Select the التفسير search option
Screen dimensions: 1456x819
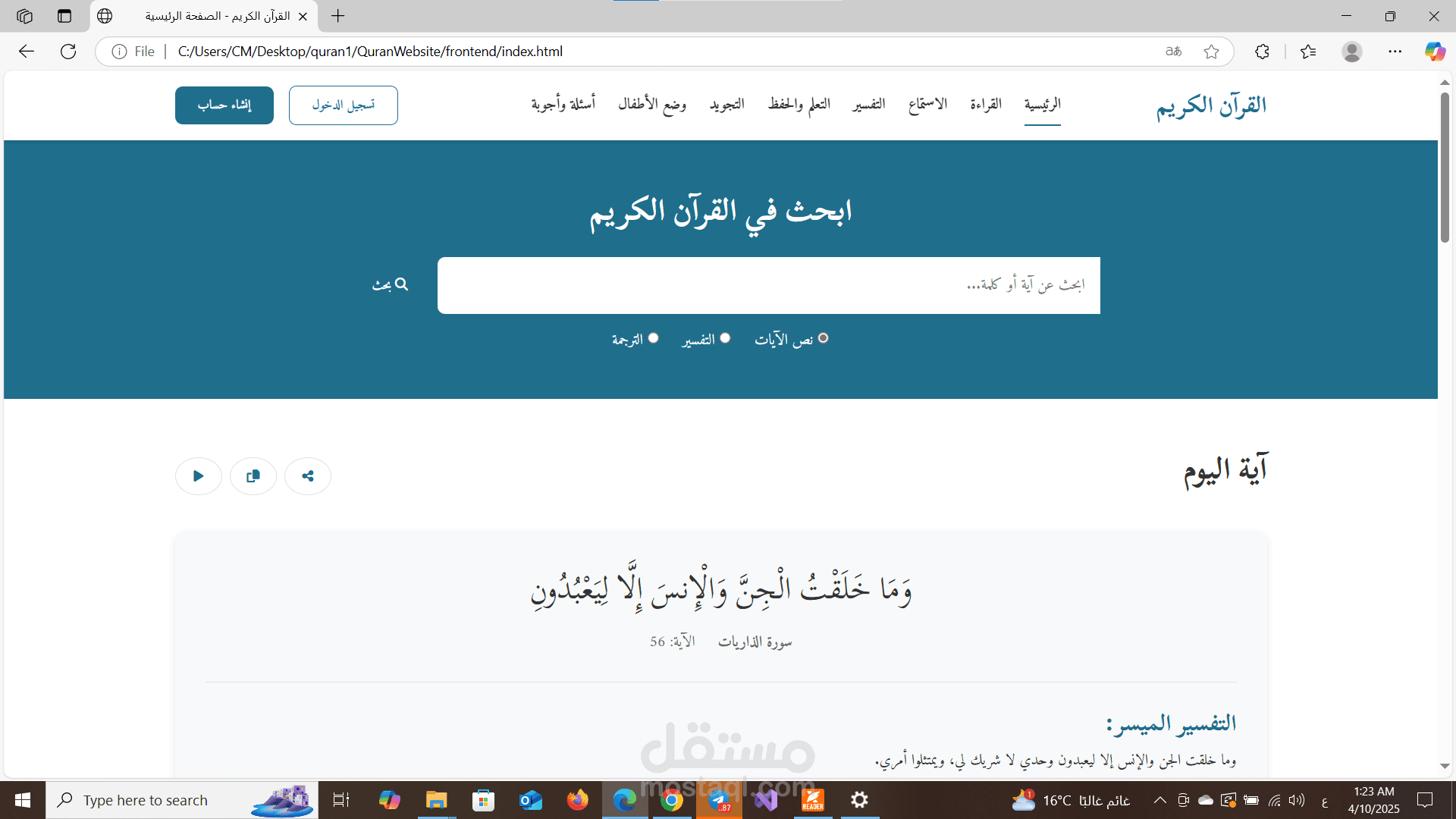(725, 338)
